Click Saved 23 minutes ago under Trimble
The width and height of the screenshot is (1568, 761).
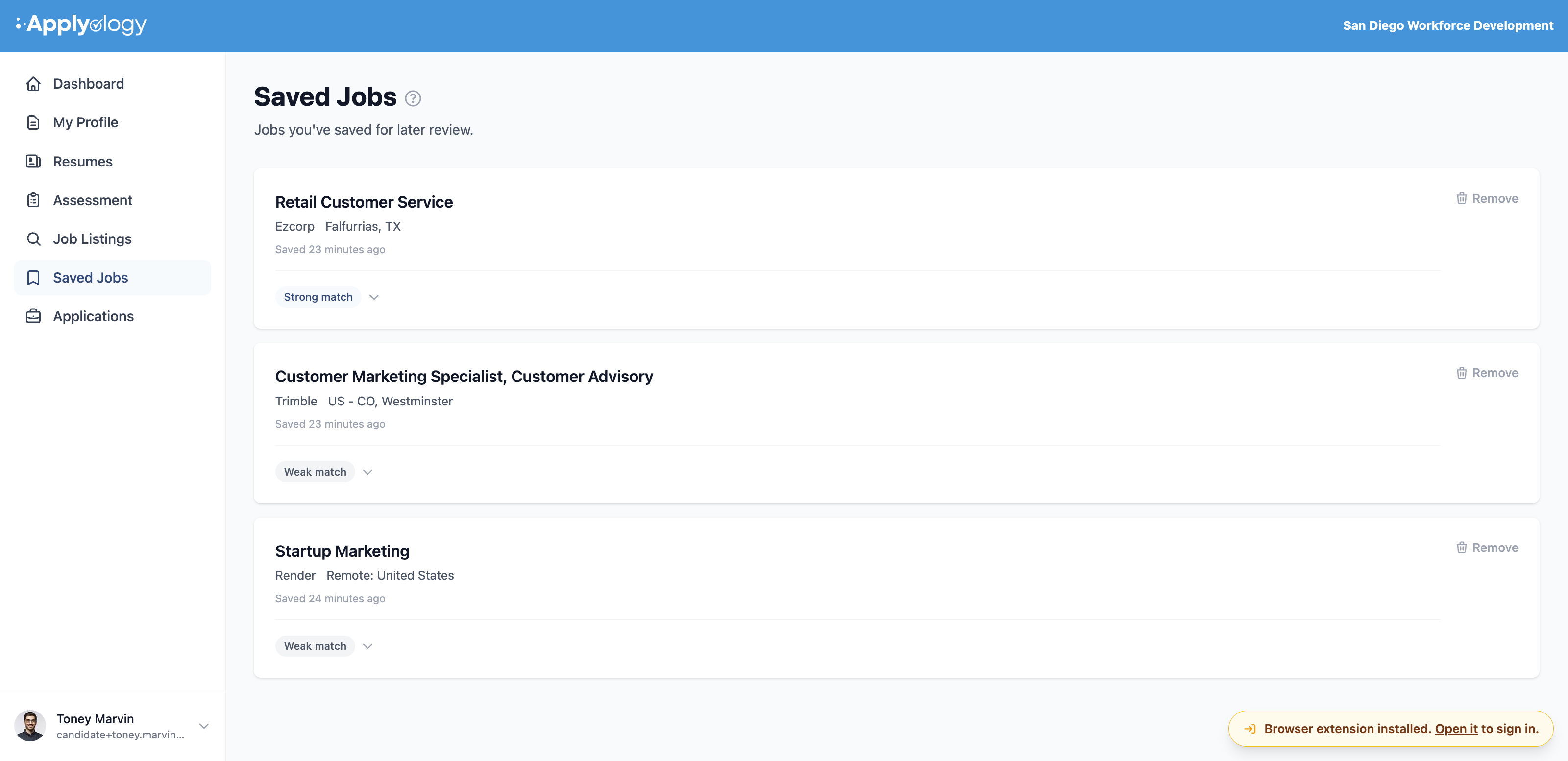pyautogui.click(x=330, y=424)
